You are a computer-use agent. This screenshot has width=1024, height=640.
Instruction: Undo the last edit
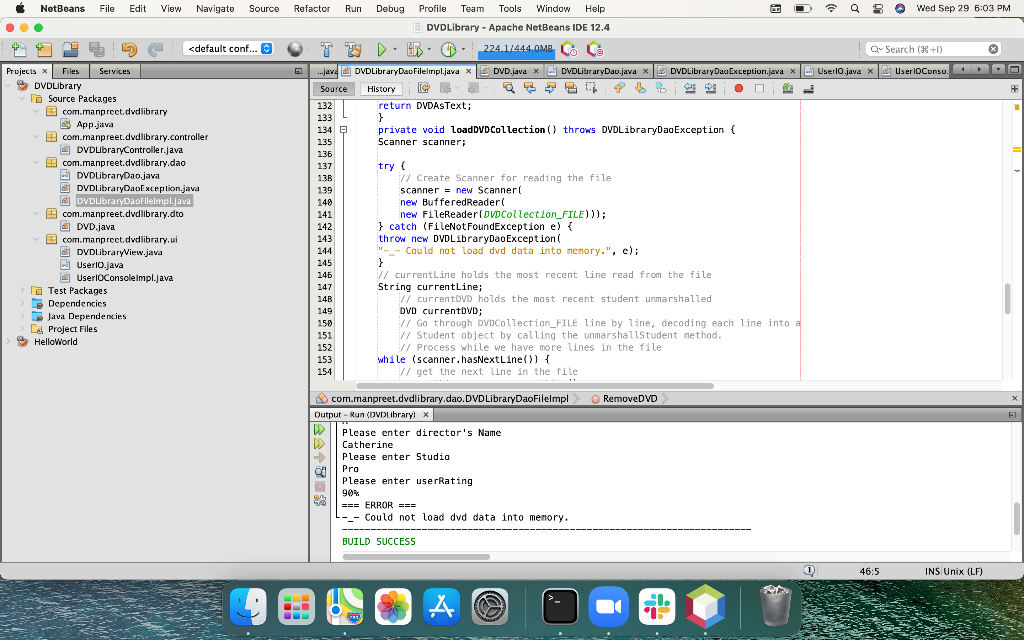pyautogui.click(x=130, y=47)
